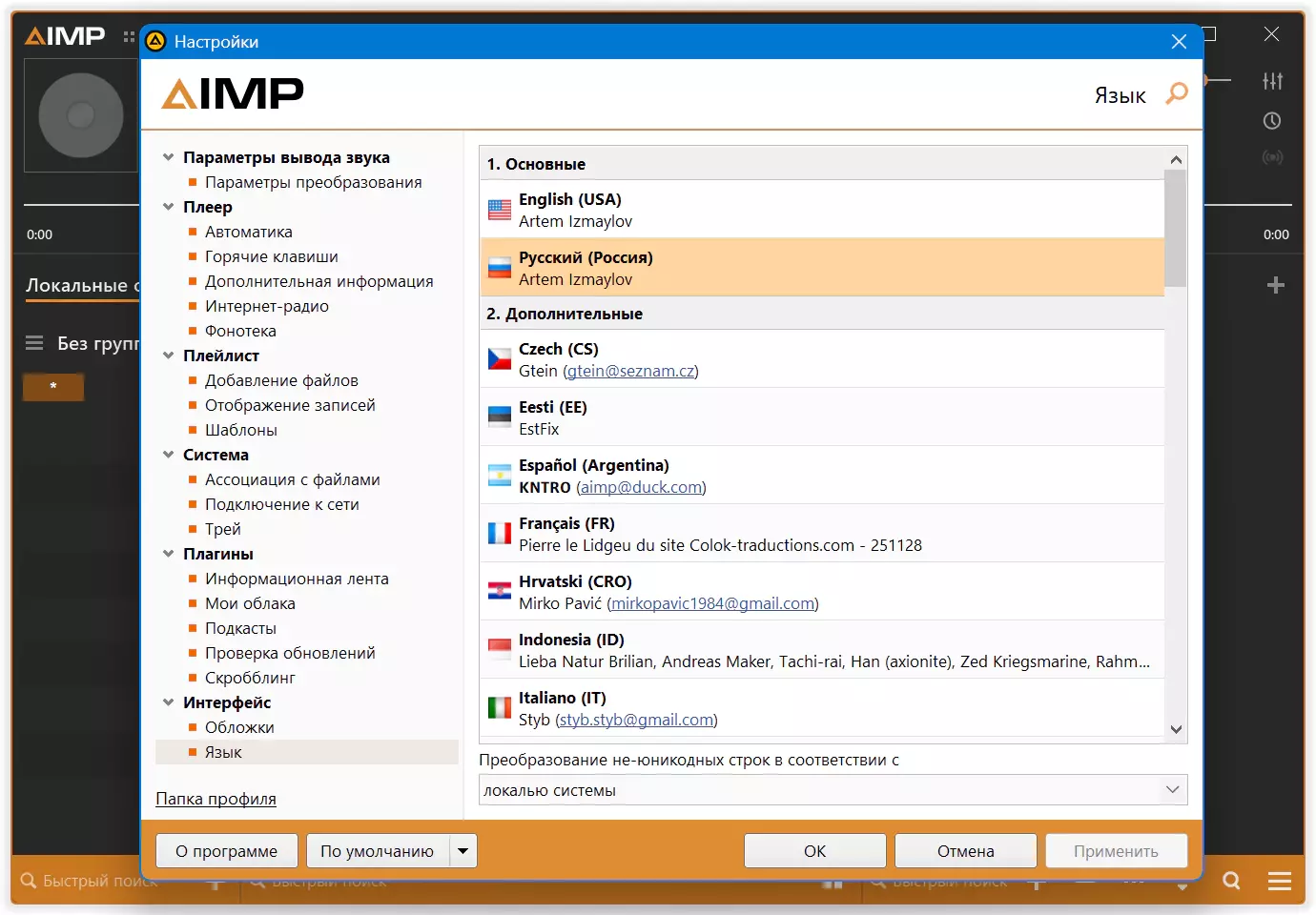Click the radio-waves icon in AIMP player
1316x915 pixels.
coord(1272,157)
